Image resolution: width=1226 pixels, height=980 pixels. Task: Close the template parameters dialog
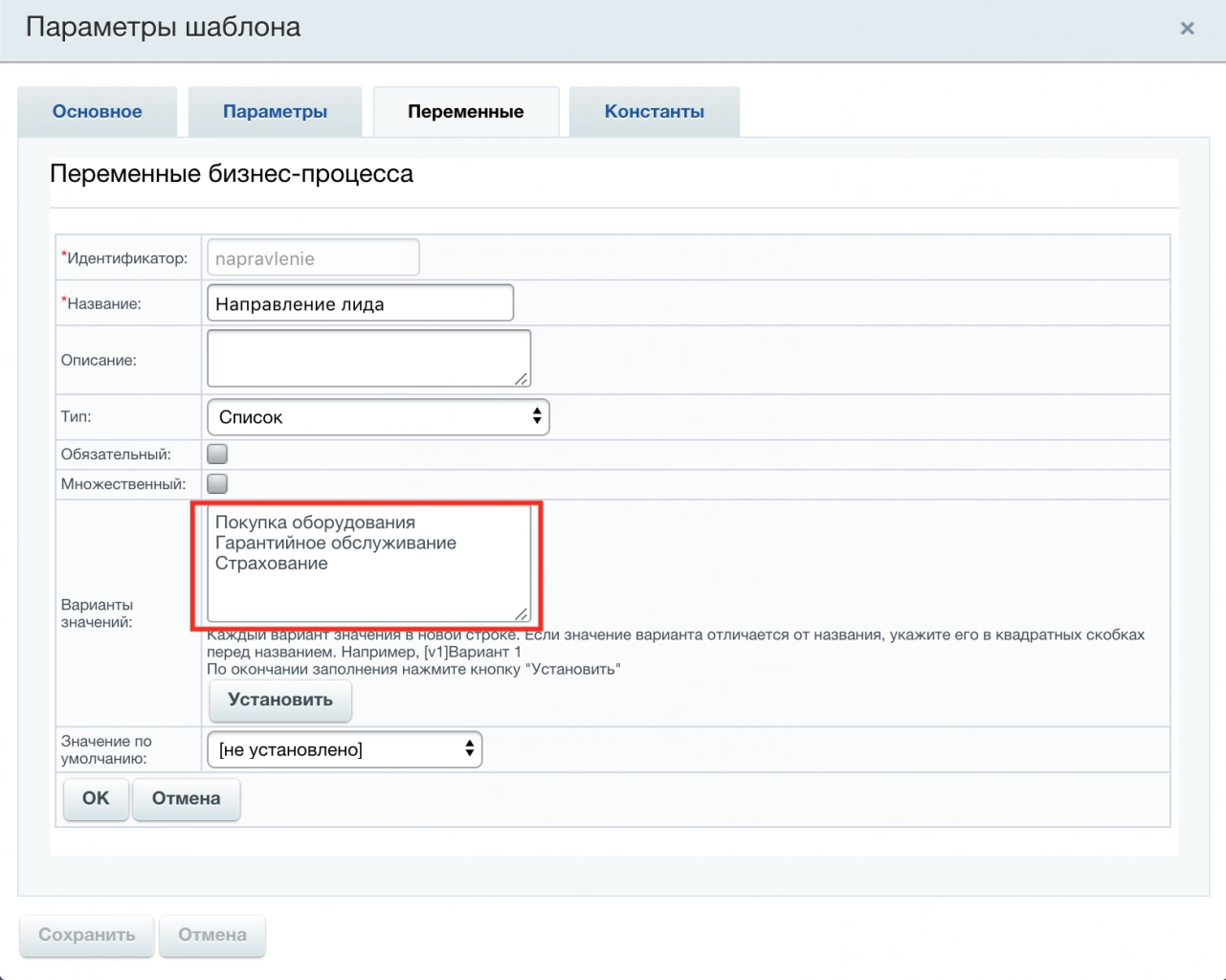pos(1187,29)
